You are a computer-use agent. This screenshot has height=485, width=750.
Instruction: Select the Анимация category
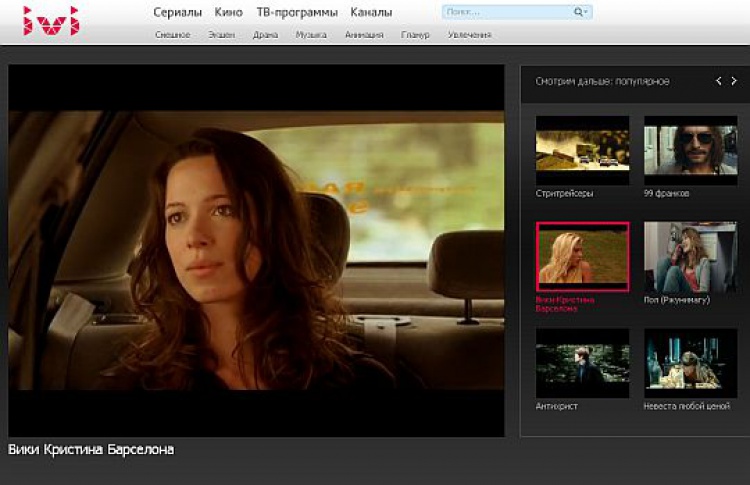364,35
